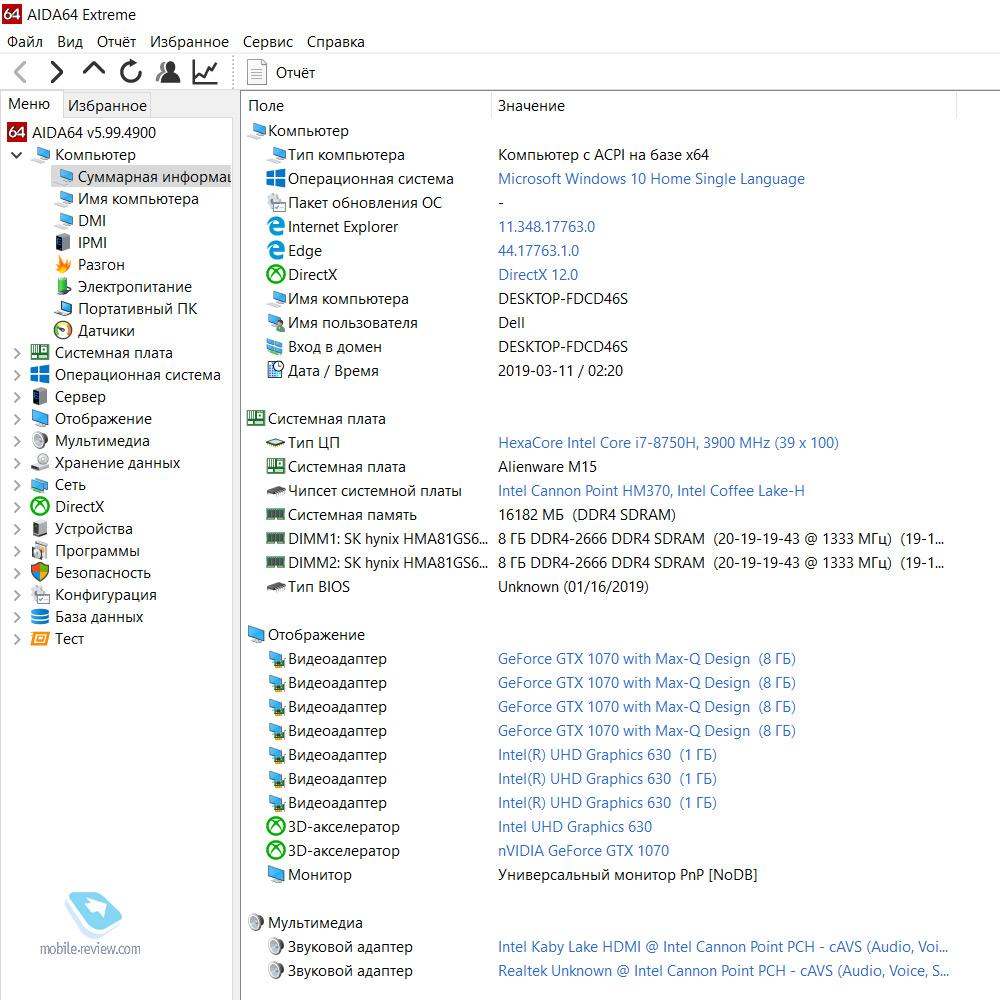1000x1000 pixels.
Task: Click the Refresh toolbar icon
Action: pos(131,71)
